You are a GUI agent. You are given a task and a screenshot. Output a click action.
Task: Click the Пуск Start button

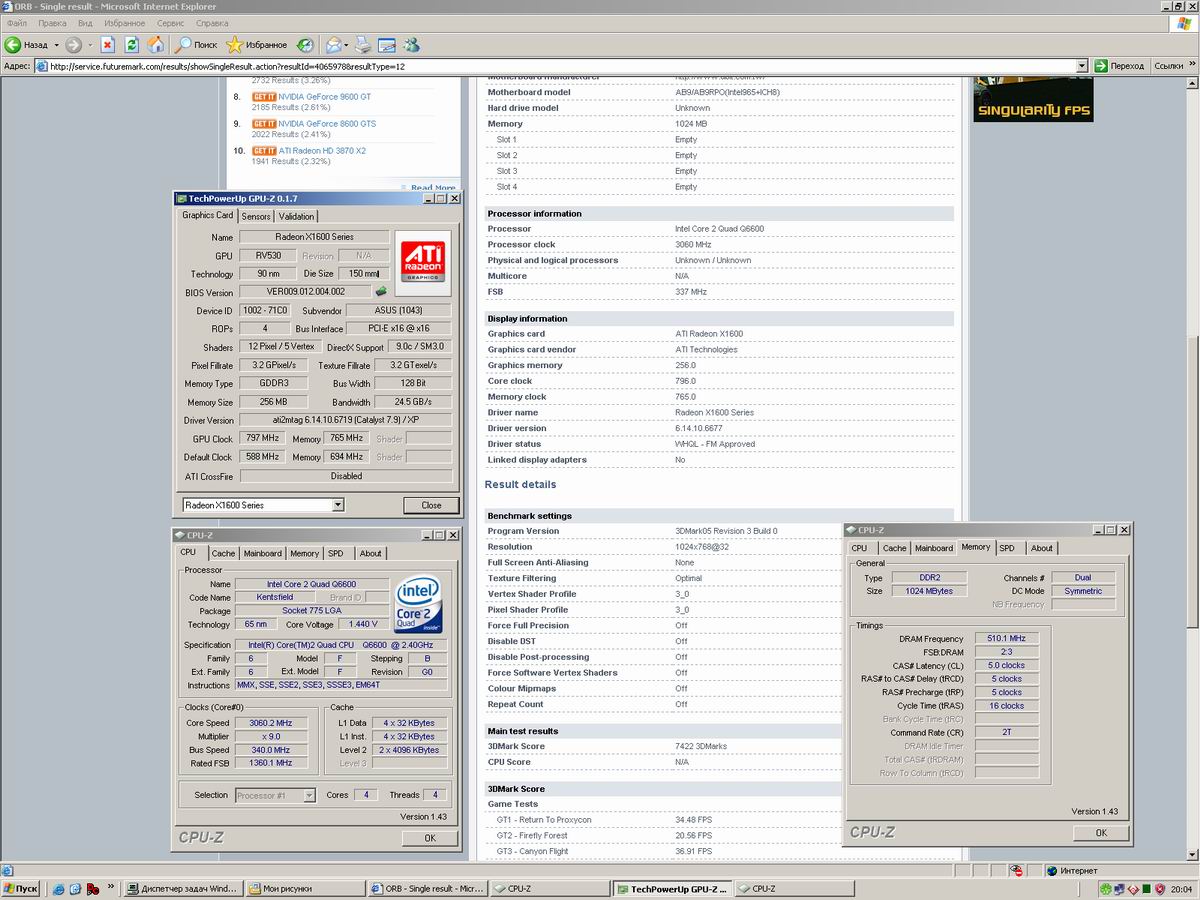pyautogui.click(x=21, y=888)
